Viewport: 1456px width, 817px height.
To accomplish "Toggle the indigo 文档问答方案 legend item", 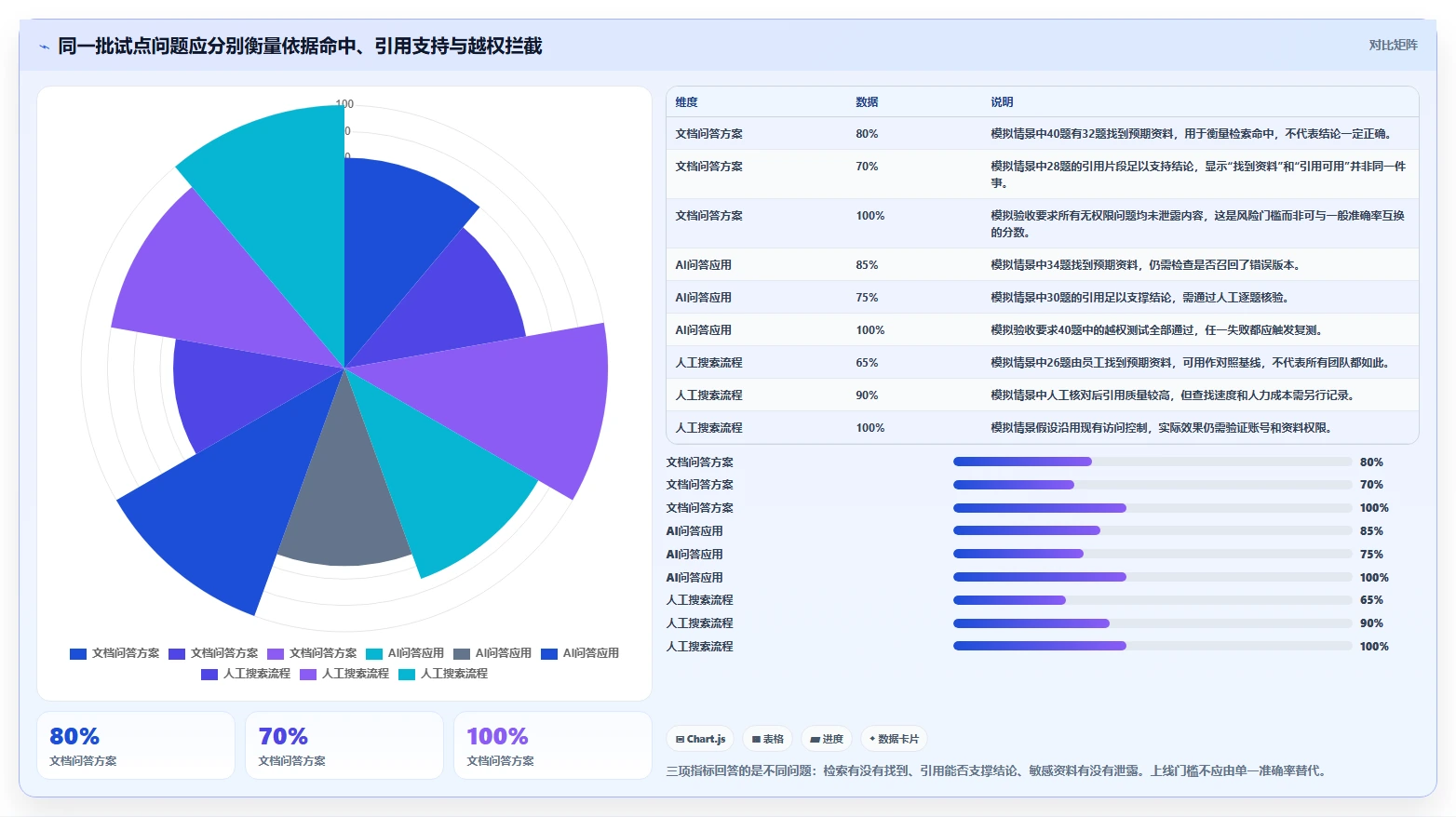I will pyautogui.click(x=213, y=653).
